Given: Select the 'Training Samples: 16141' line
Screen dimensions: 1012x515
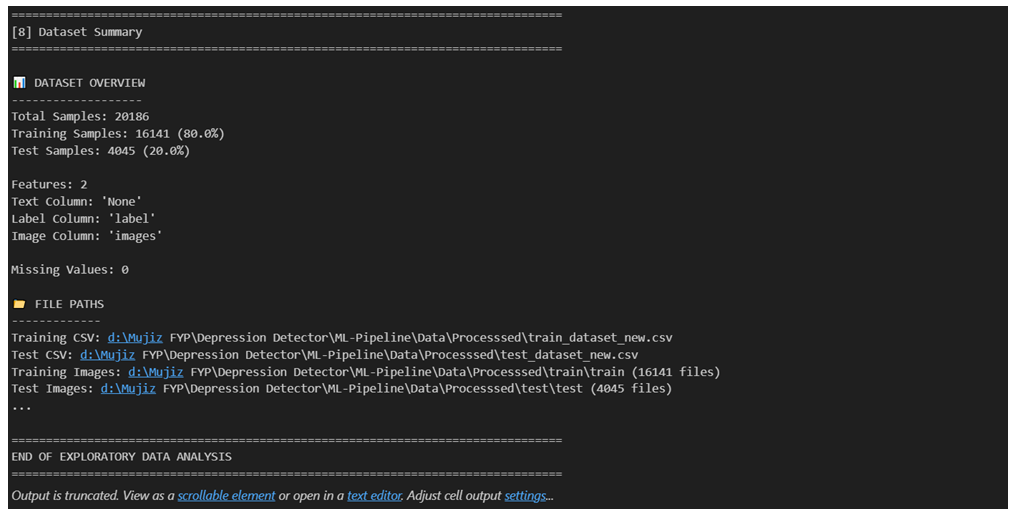Looking at the screenshot, I should coord(118,133).
